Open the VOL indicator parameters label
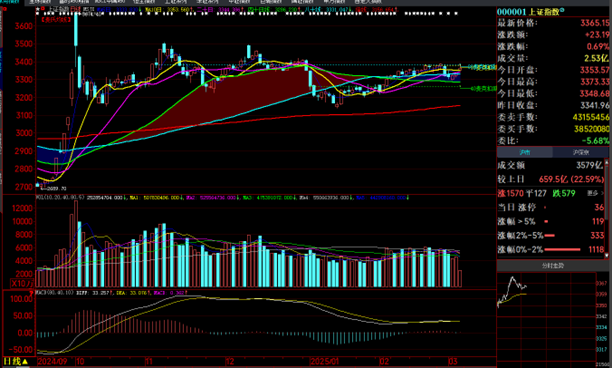The image size is (612, 368). (60, 197)
